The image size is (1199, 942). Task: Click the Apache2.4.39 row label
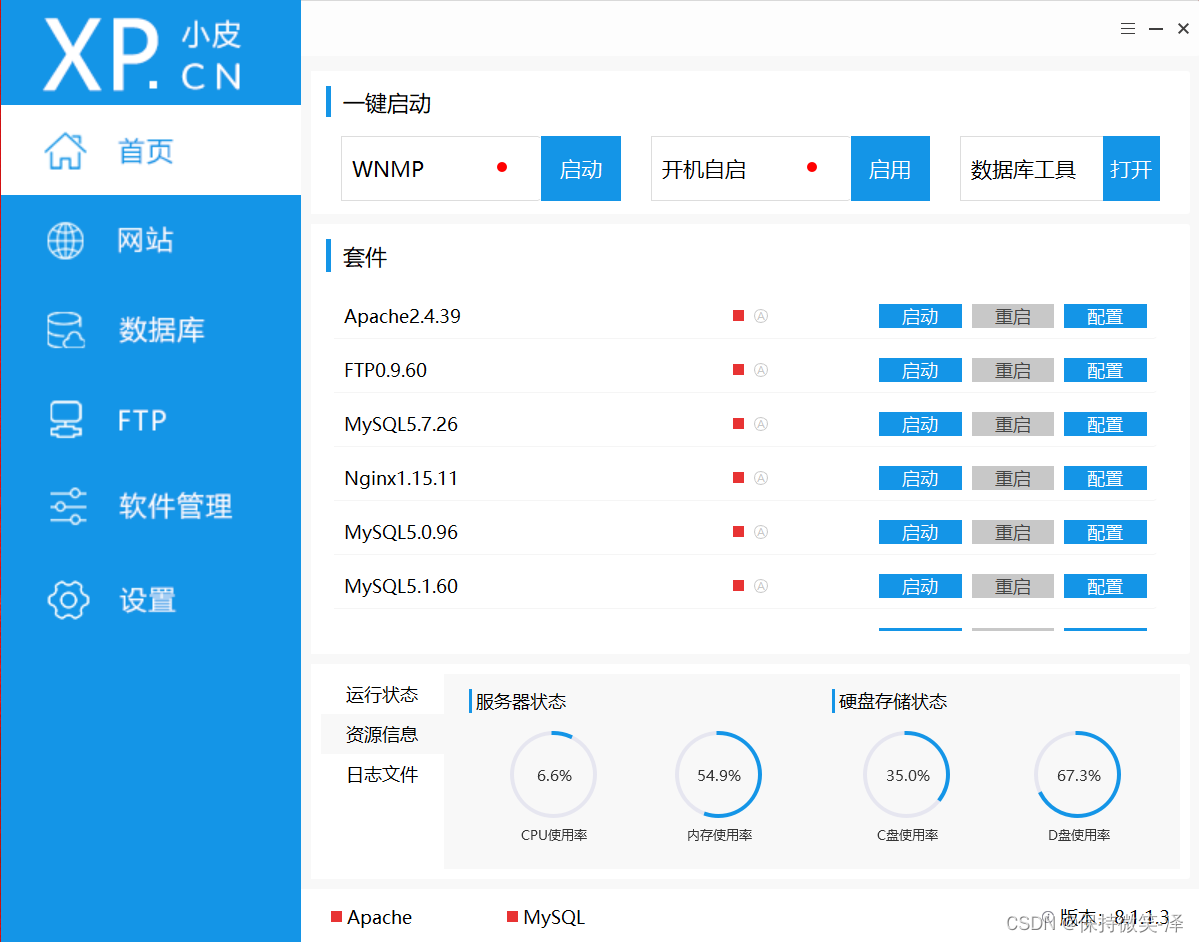[x=402, y=317]
